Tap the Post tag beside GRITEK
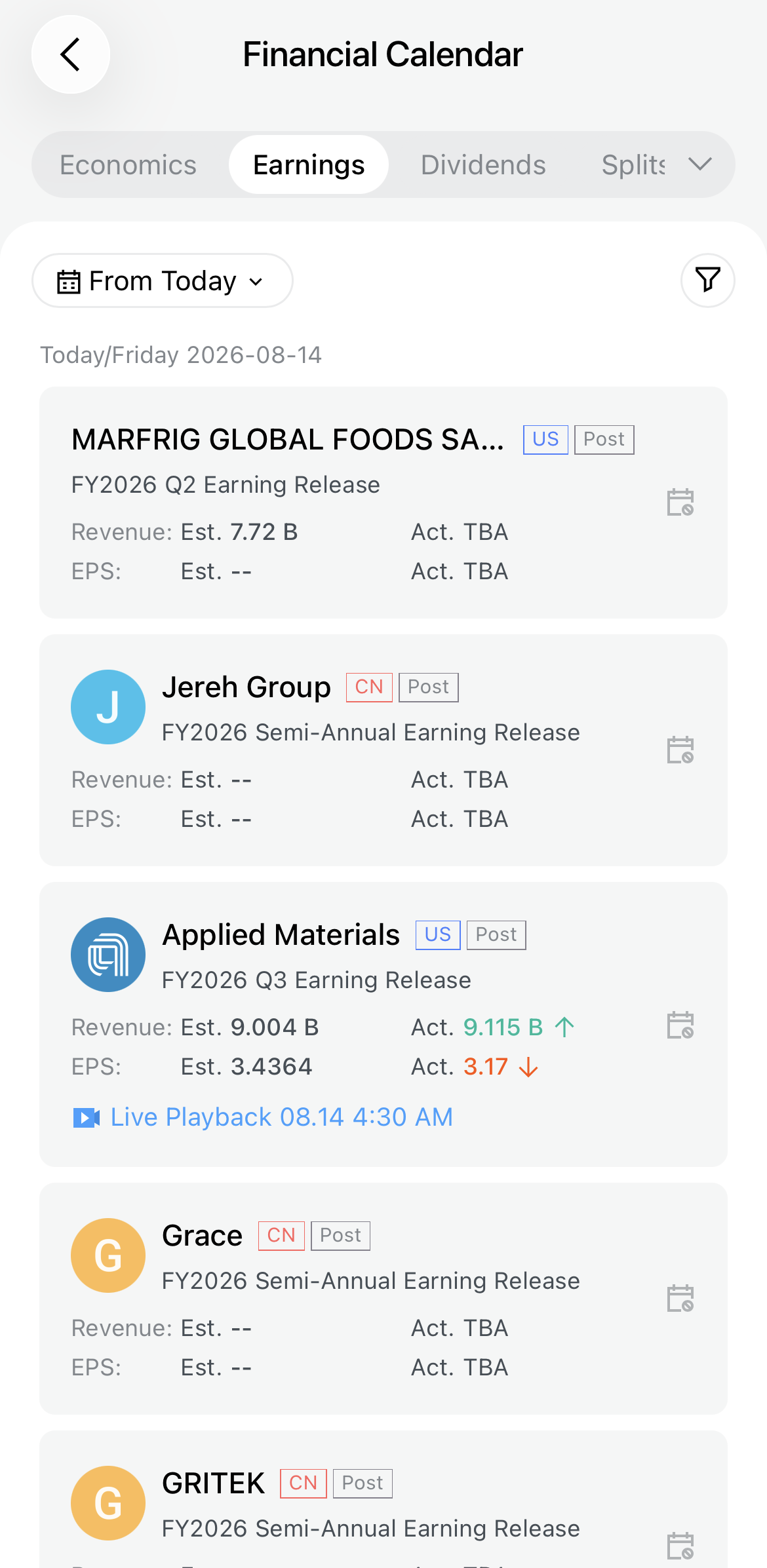The height and width of the screenshot is (1568, 767). 363,1483
